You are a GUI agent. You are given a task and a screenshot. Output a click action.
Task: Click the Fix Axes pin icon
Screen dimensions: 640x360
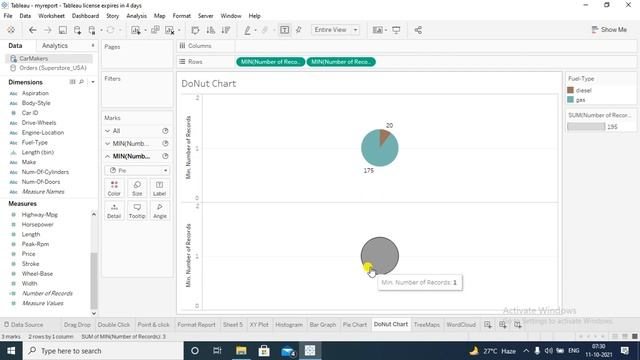click(x=299, y=30)
